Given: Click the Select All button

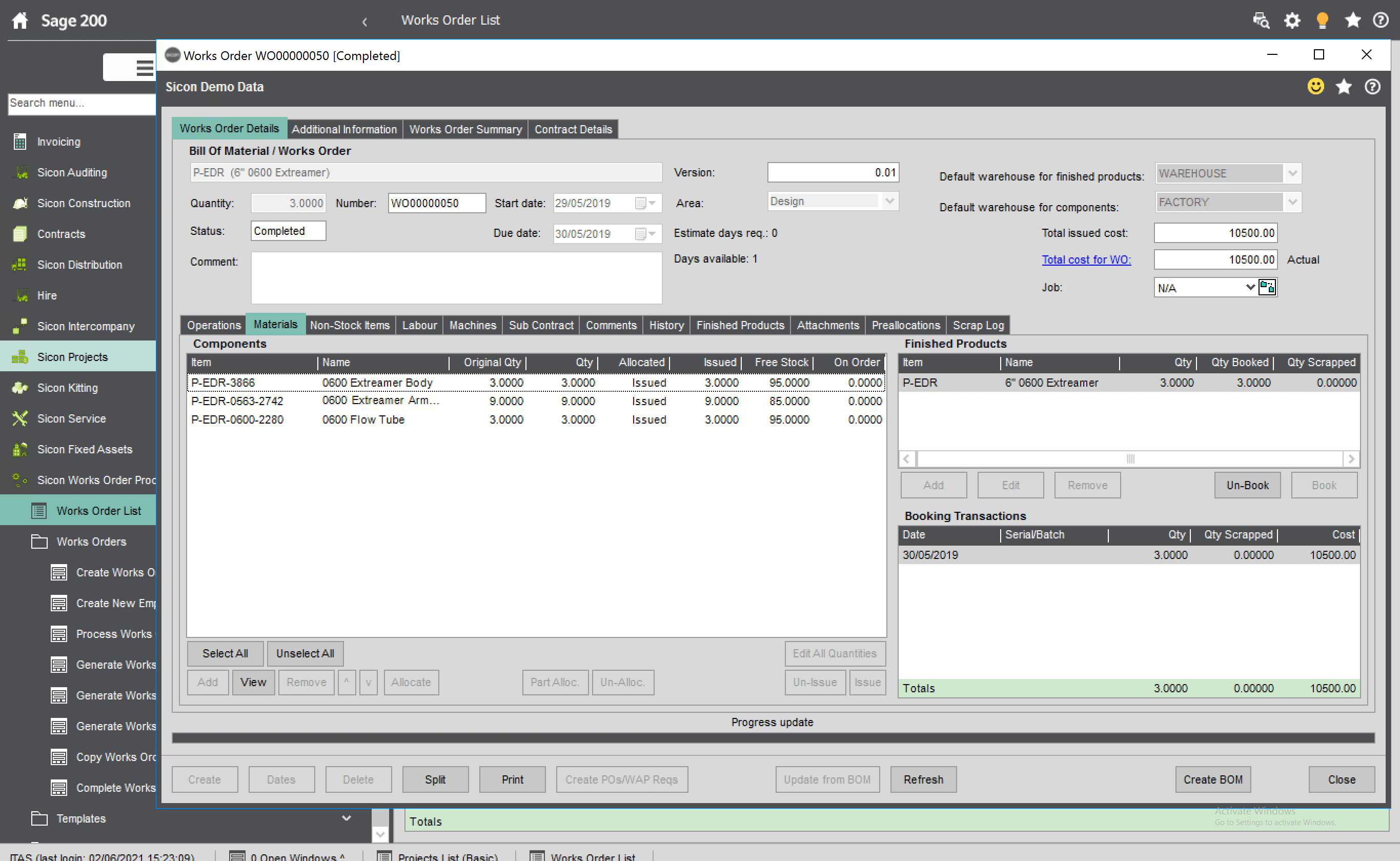Looking at the screenshot, I should coord(225,654).
